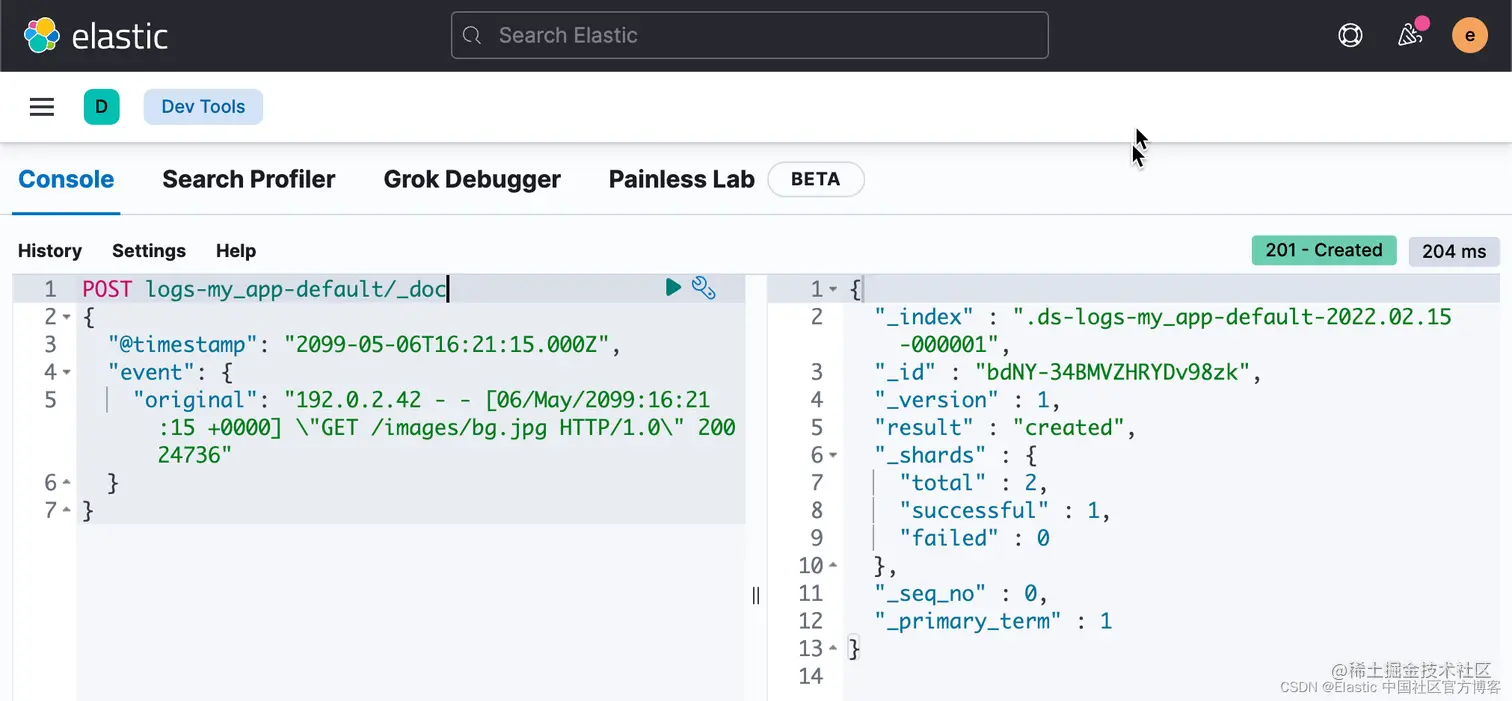Toggle fold arrow on response line 10

point(833,566)
